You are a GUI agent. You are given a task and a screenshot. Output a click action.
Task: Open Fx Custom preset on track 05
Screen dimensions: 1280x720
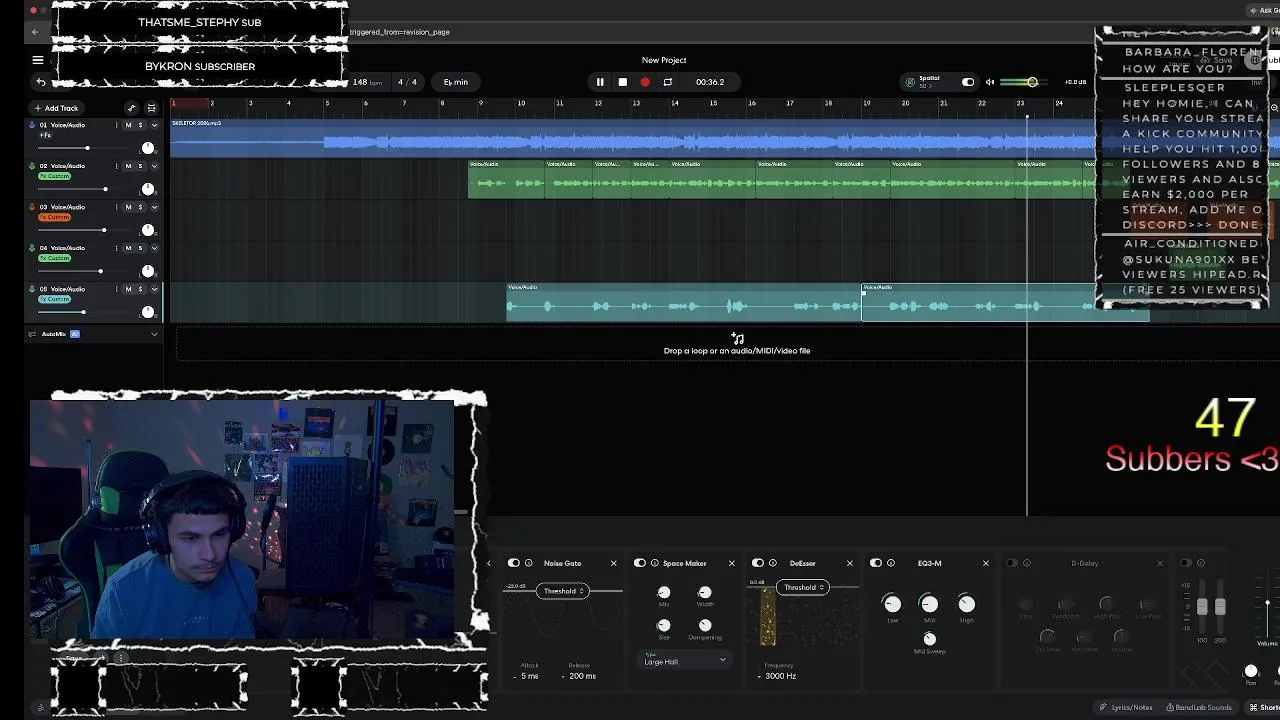pyautogui.click(x=55, y=299)
